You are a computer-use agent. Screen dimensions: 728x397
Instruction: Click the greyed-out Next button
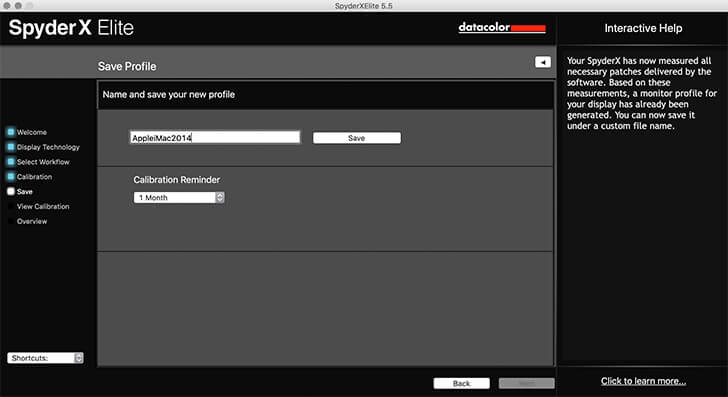pyautogui.click(x=526, y=383)
